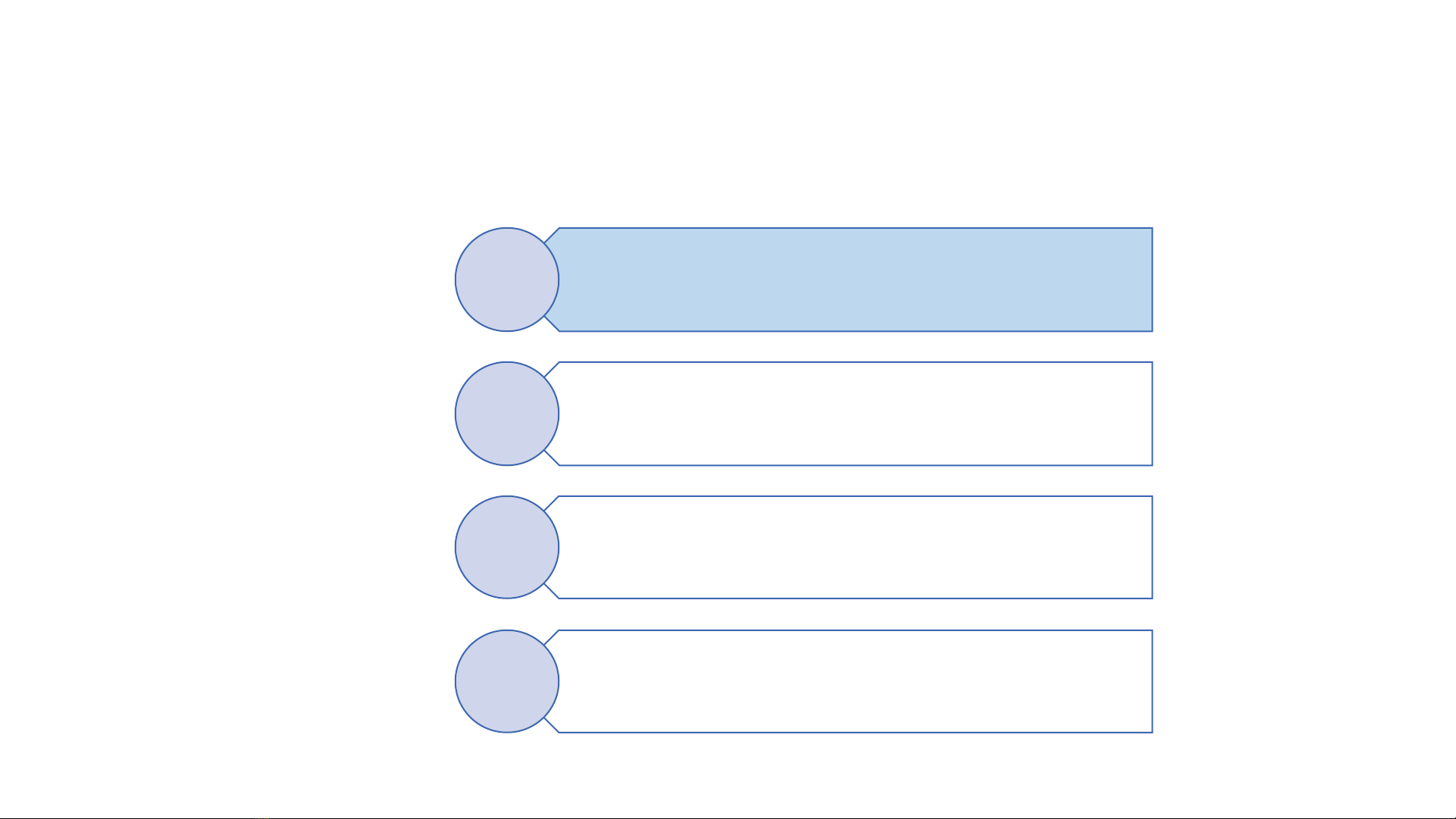1456x819 pixels.
Task: Select the blue highlighted top box
Action: (x=855, y=280)
